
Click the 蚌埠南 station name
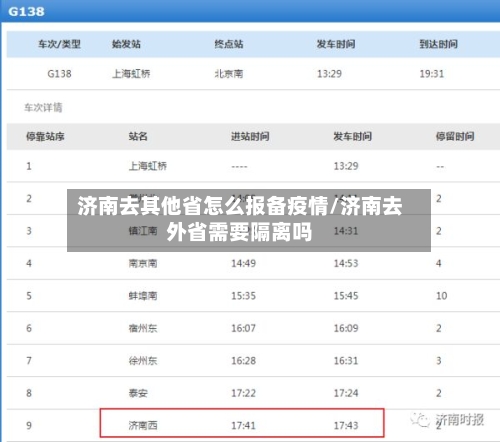(x=143, y=296)
